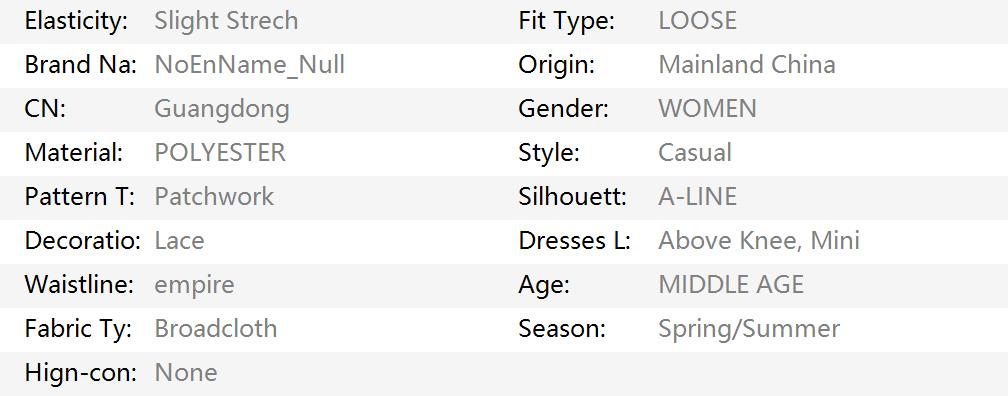
Task: Click the Casual style value
Action: [695, 153]
